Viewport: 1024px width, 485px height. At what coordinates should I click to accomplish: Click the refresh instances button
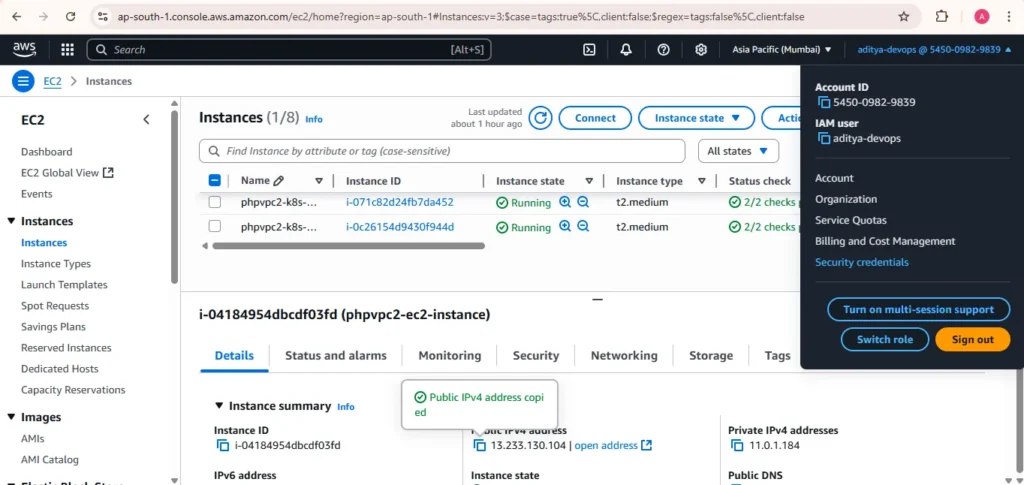pyautogui.click(x=540, y=118)
